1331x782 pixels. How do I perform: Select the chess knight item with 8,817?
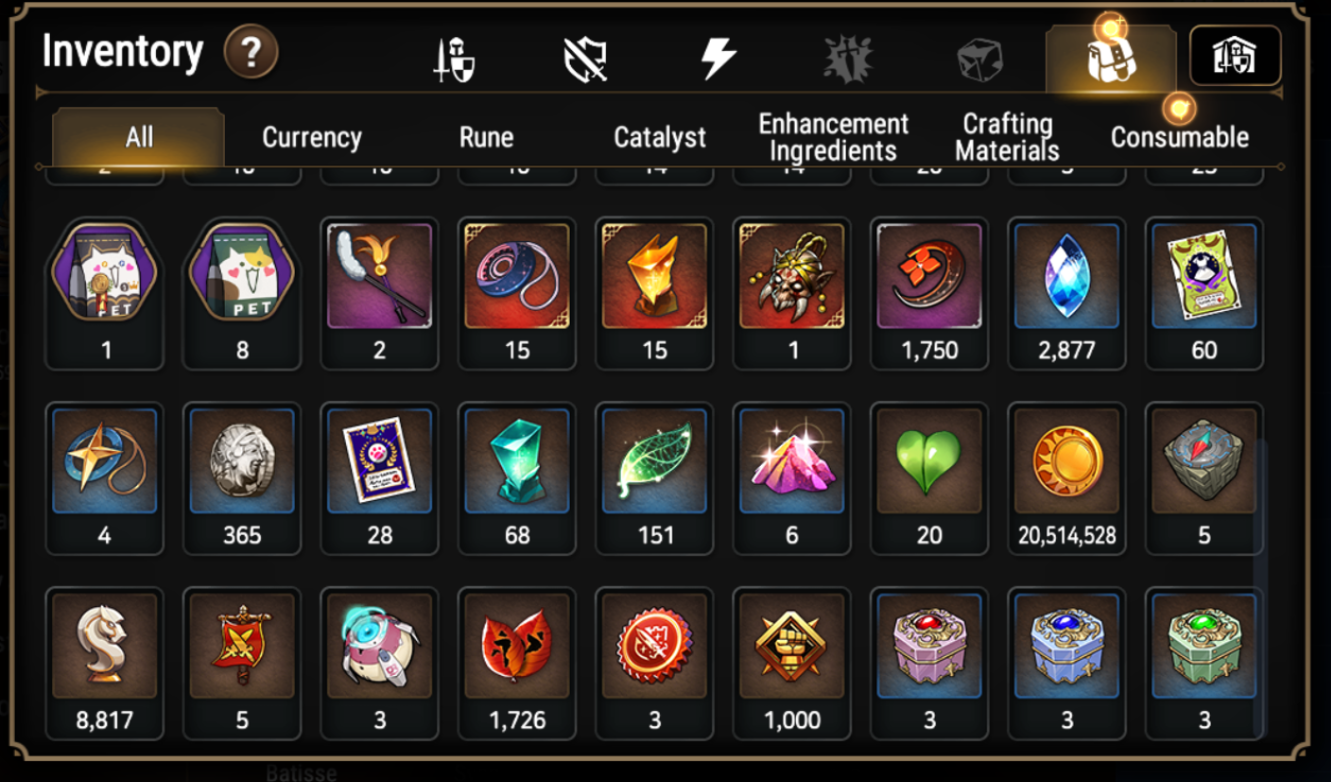pyautogui.click(x=105, y=662)
